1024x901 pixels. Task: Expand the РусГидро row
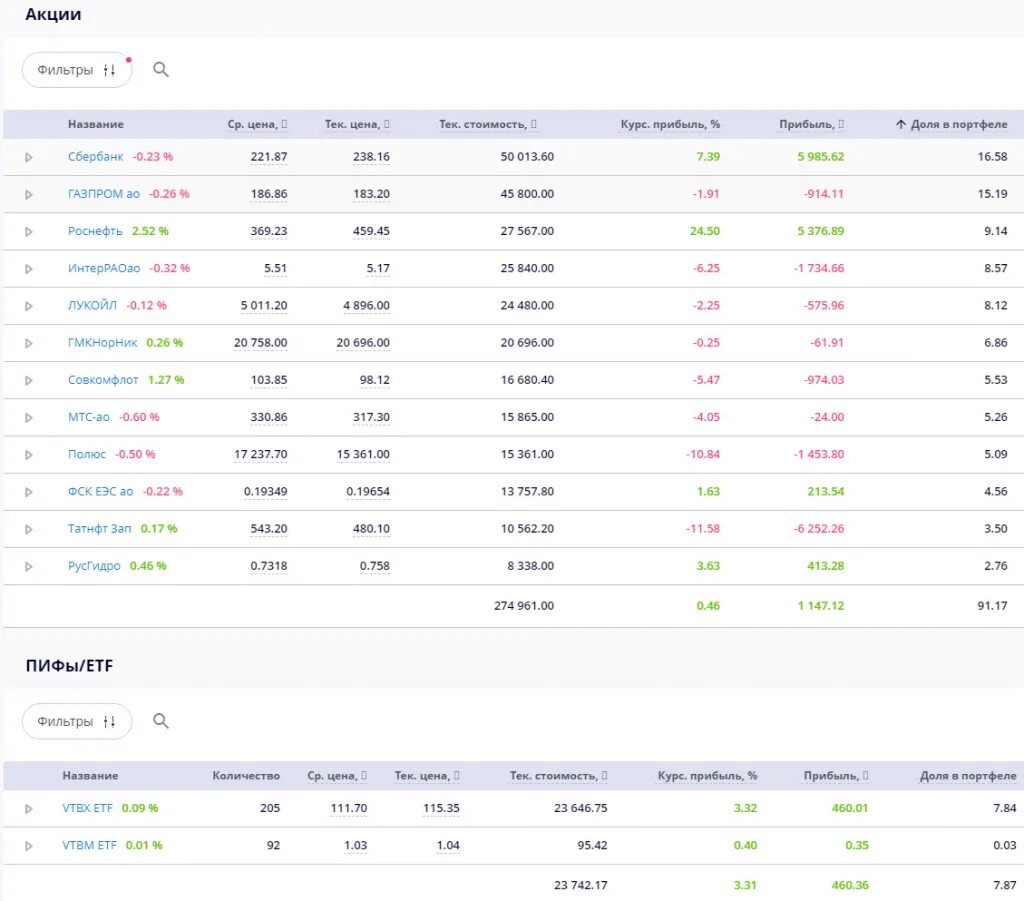click(29, 567)
